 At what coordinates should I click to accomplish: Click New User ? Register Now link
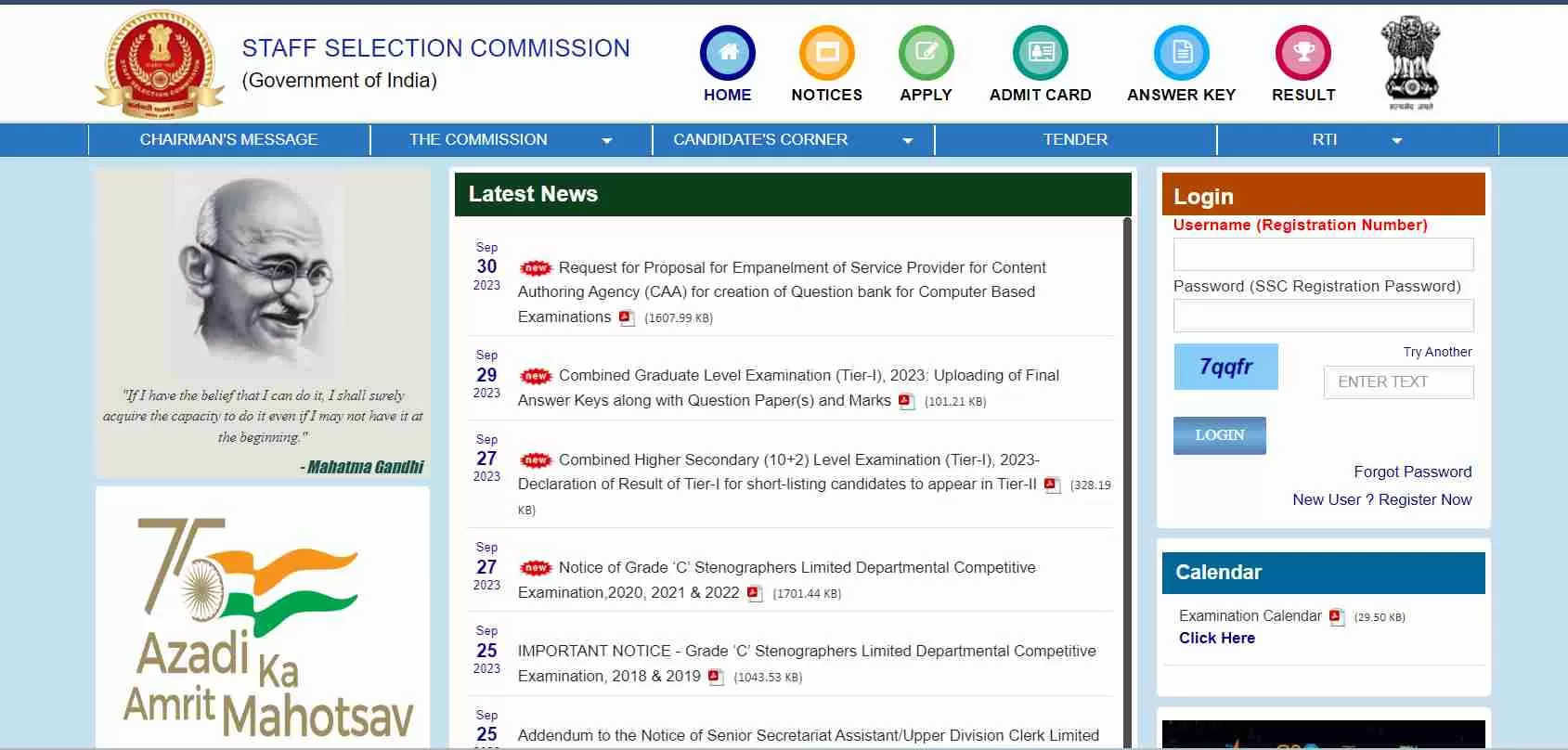1381,499
